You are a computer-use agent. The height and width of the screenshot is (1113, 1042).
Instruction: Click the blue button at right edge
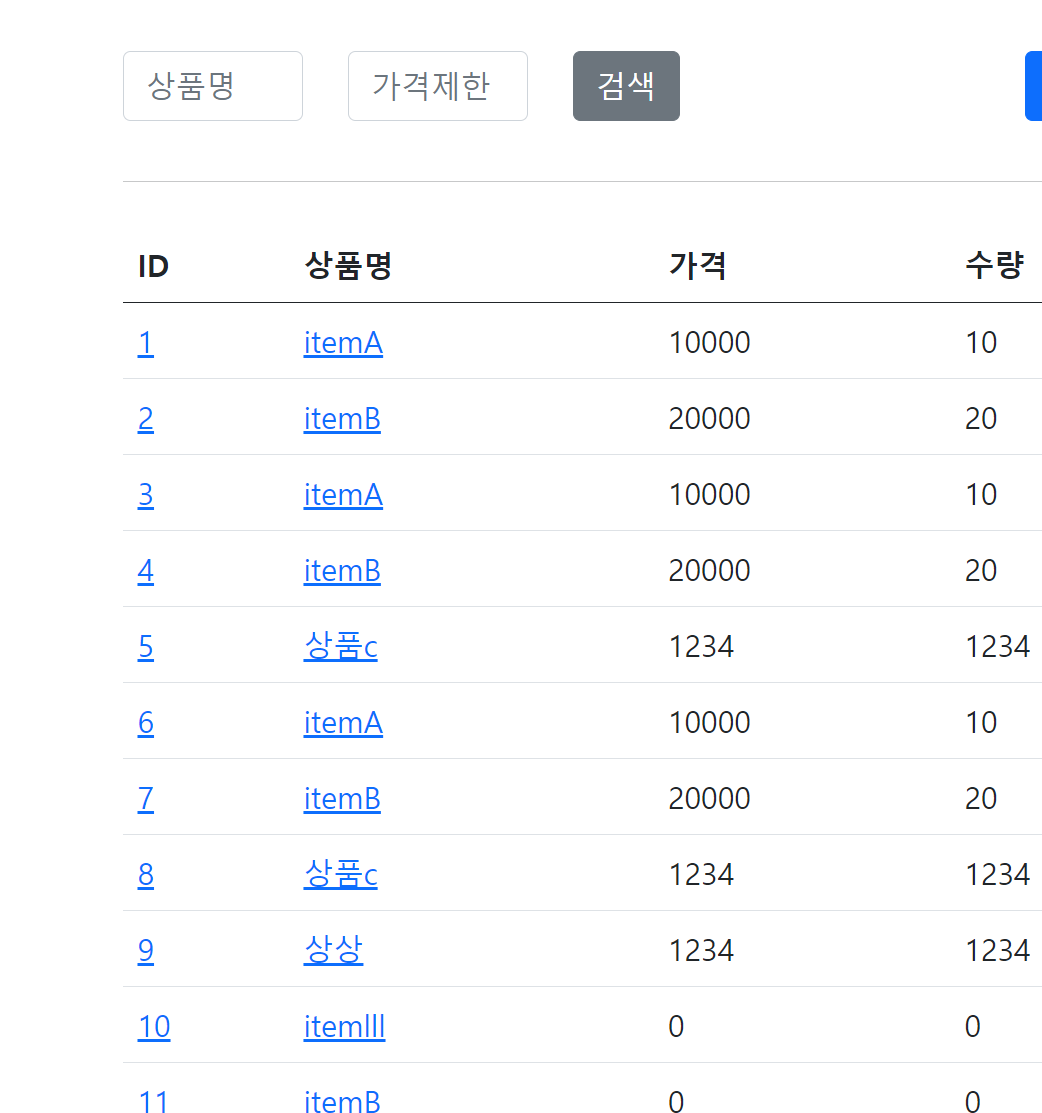point(1033,86)
